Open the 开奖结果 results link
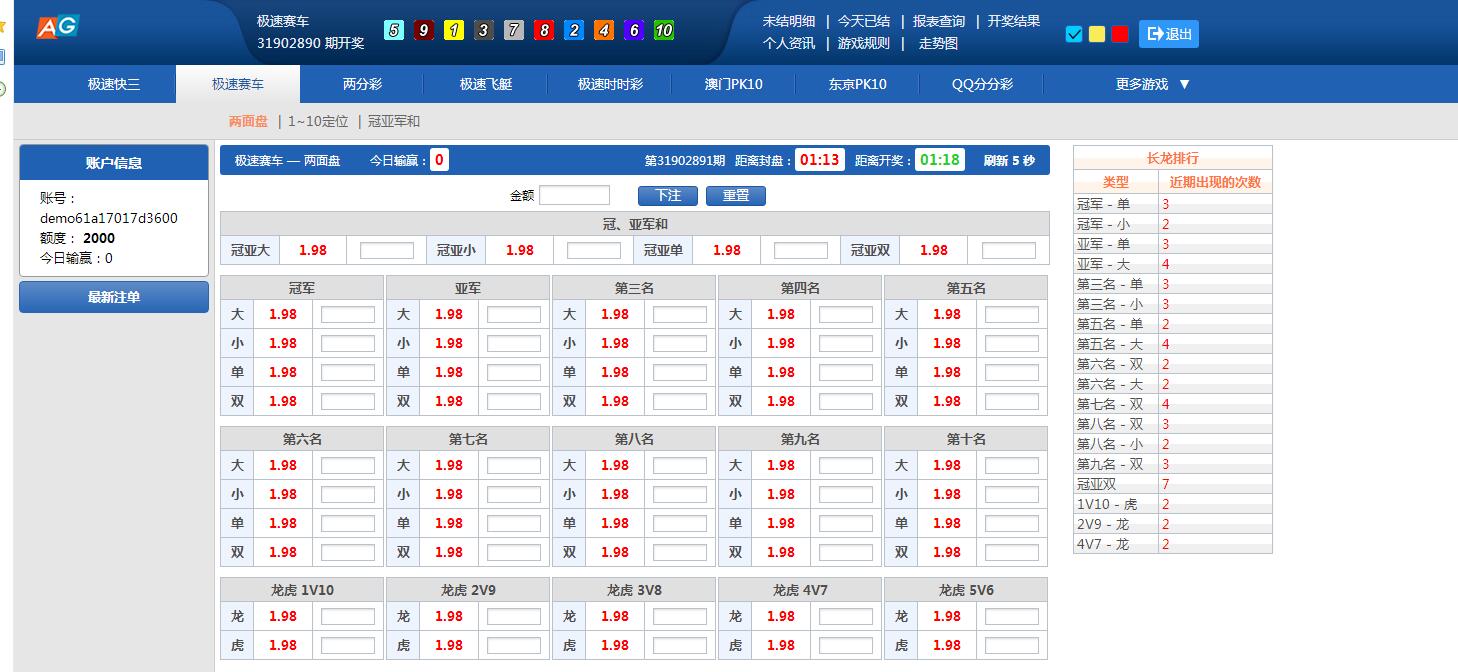This screenshot has width=1458, height=672. tap(1013, 21)
